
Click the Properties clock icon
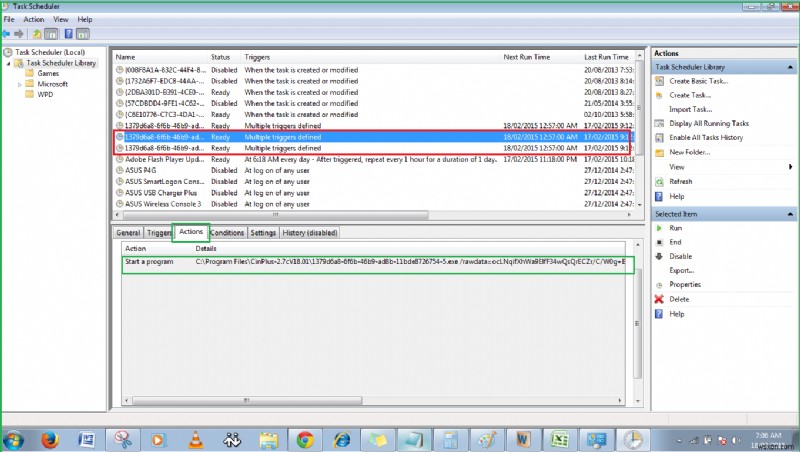(659, 285)
